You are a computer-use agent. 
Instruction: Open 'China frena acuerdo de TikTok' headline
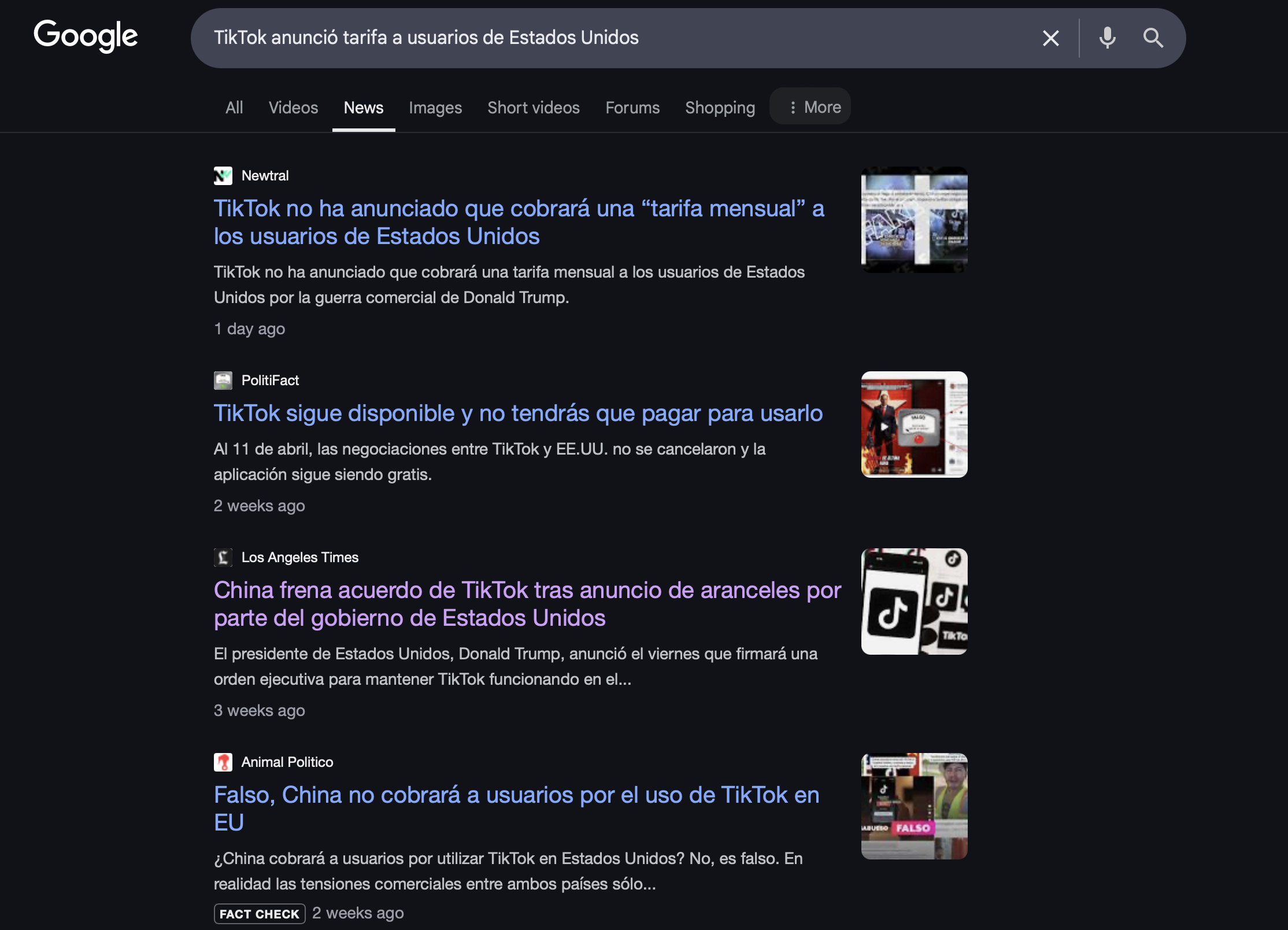(527, 604)
